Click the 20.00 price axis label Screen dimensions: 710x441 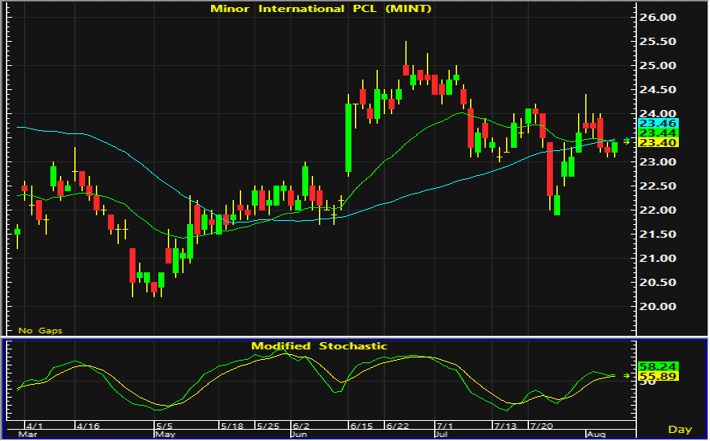click(x=657, y=307)
